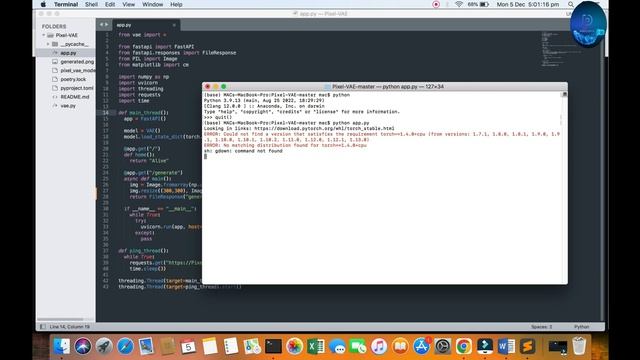
Task: Open System Preferences gear in Dock
Action: [443, 347]
